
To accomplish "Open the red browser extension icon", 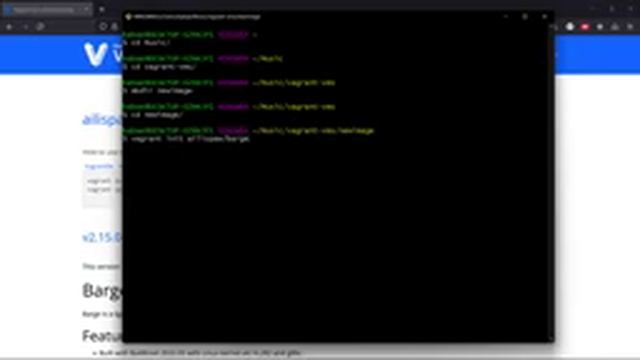I will pos(585,27).
